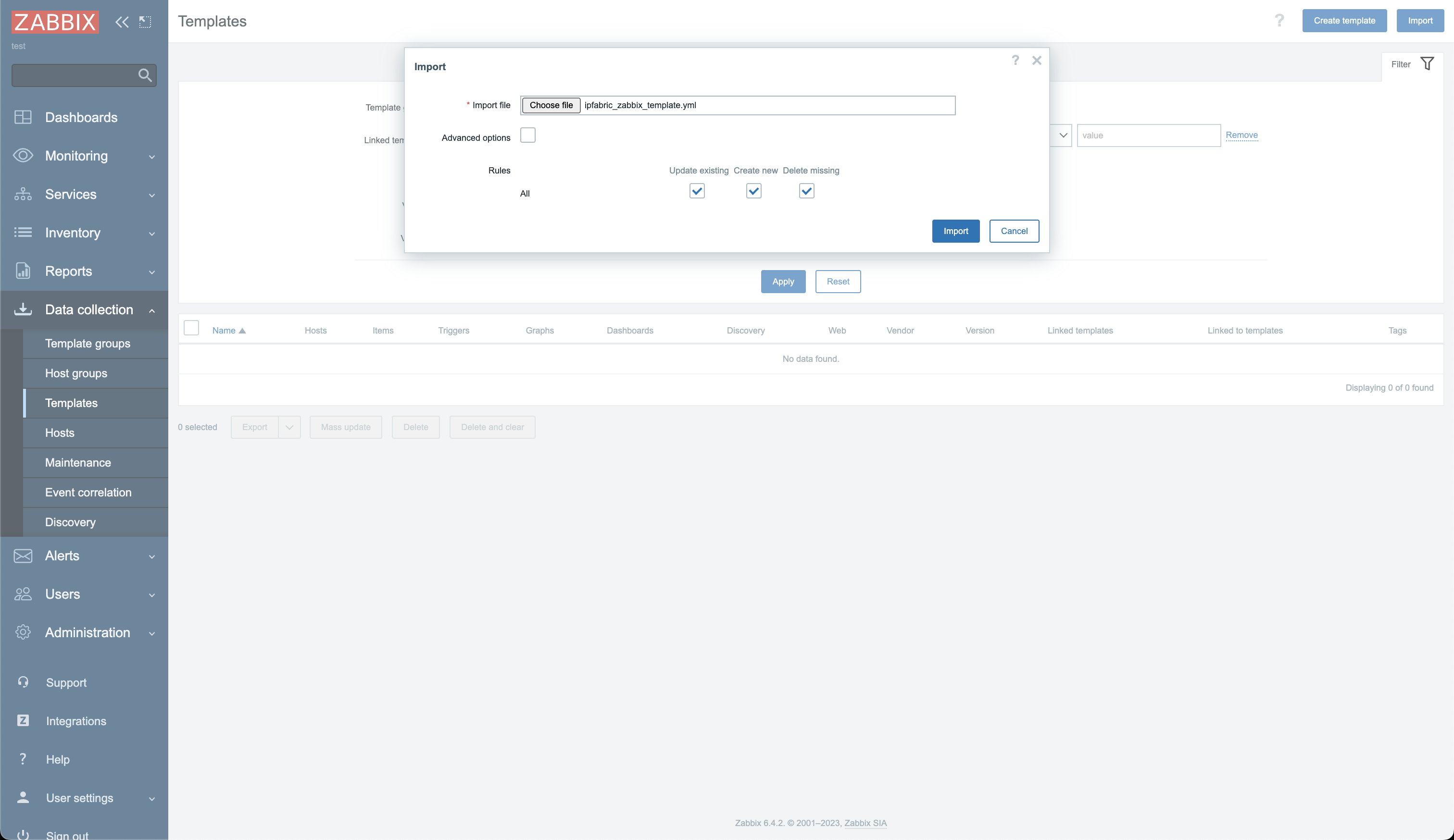The height and width of the screenshot is (840, 1454).
Task: Cancel the Import dialog
Action: (1014, 231)
